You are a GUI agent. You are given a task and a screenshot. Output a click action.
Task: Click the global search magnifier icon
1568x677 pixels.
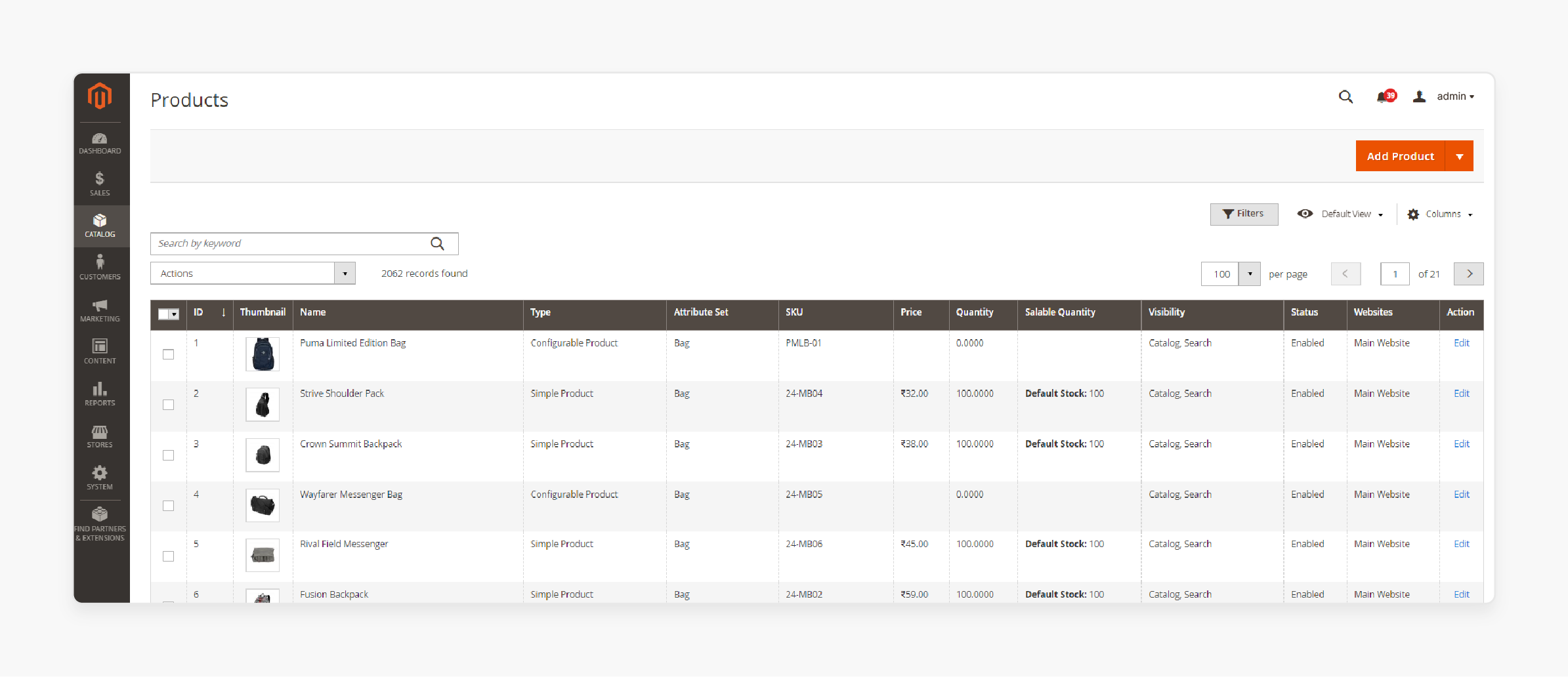point(1346,97)
